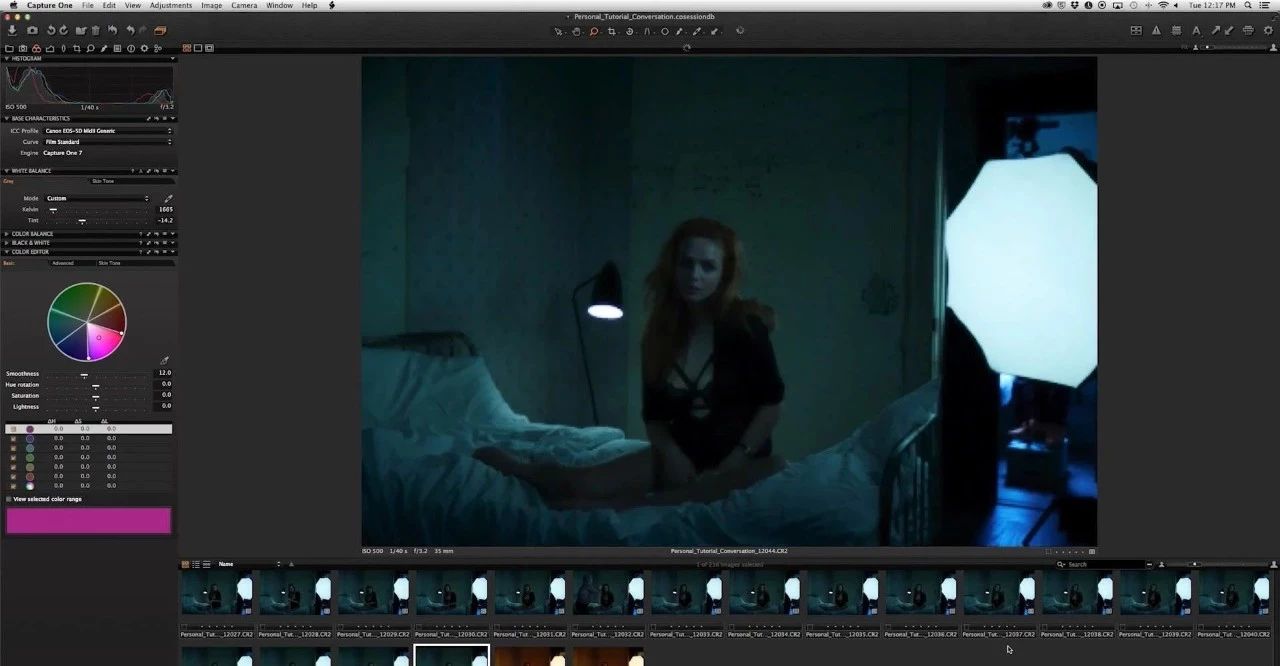Toggle checkbox of second blue-purple color row
The width and height of the screenshot is (1280, 666).
point(13,438)
